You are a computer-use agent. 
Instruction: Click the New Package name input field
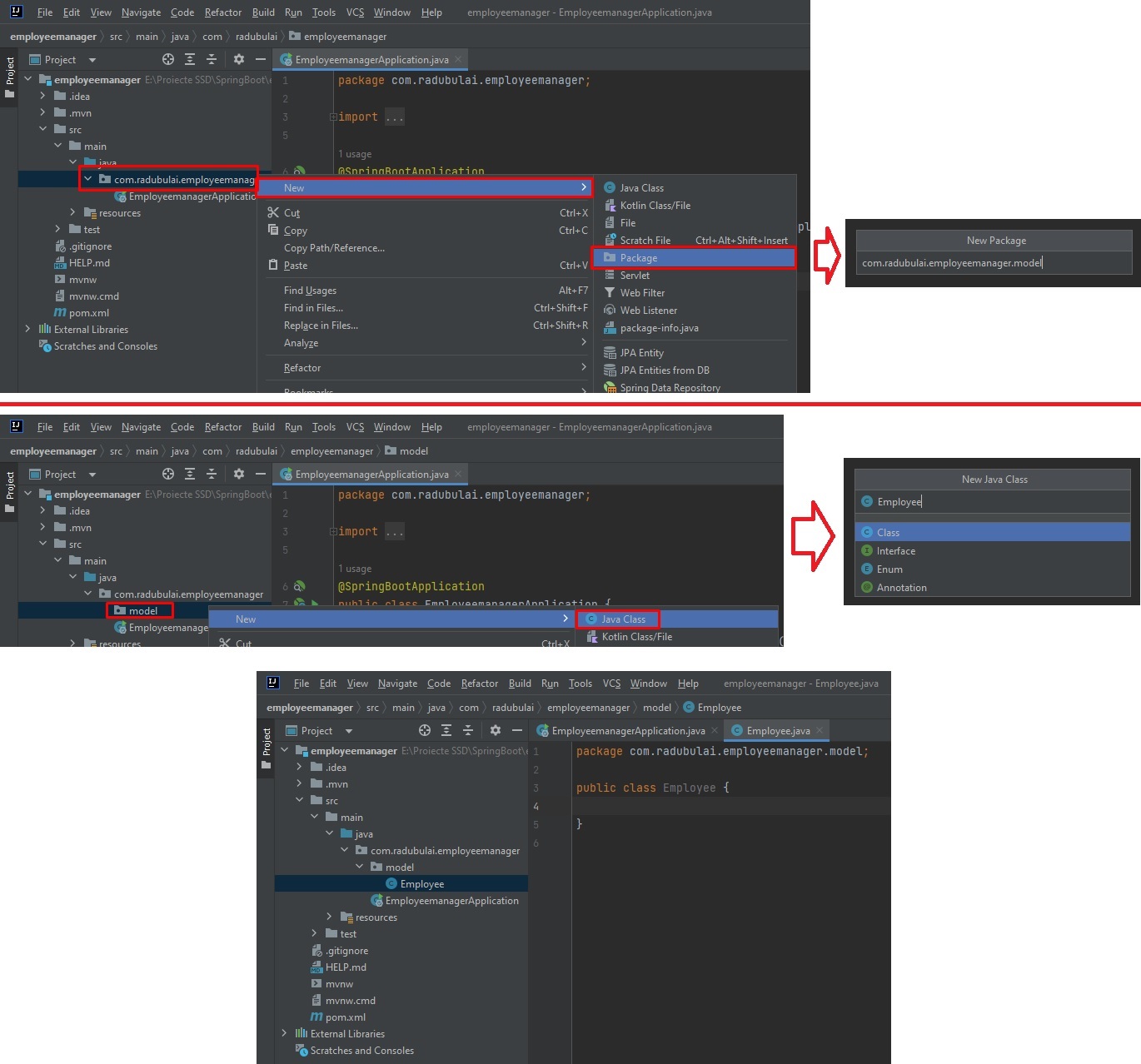pyautogui.click(x=994, y=263)
